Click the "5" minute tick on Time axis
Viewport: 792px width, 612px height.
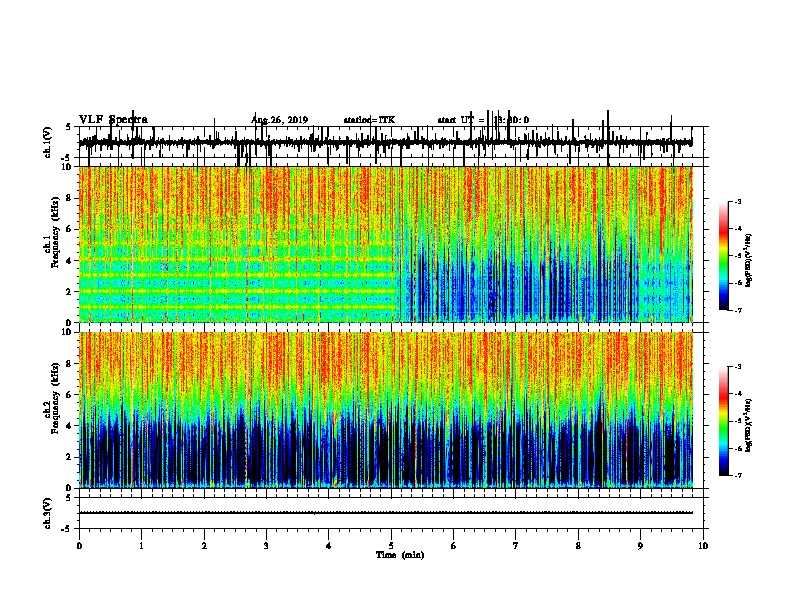point(391,545)
